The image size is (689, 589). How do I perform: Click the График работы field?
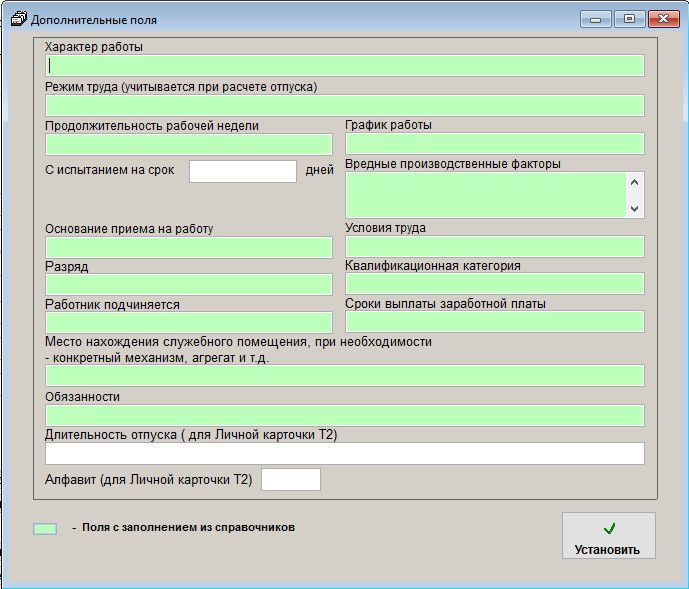pyautogui.click(x=495, y=144)
